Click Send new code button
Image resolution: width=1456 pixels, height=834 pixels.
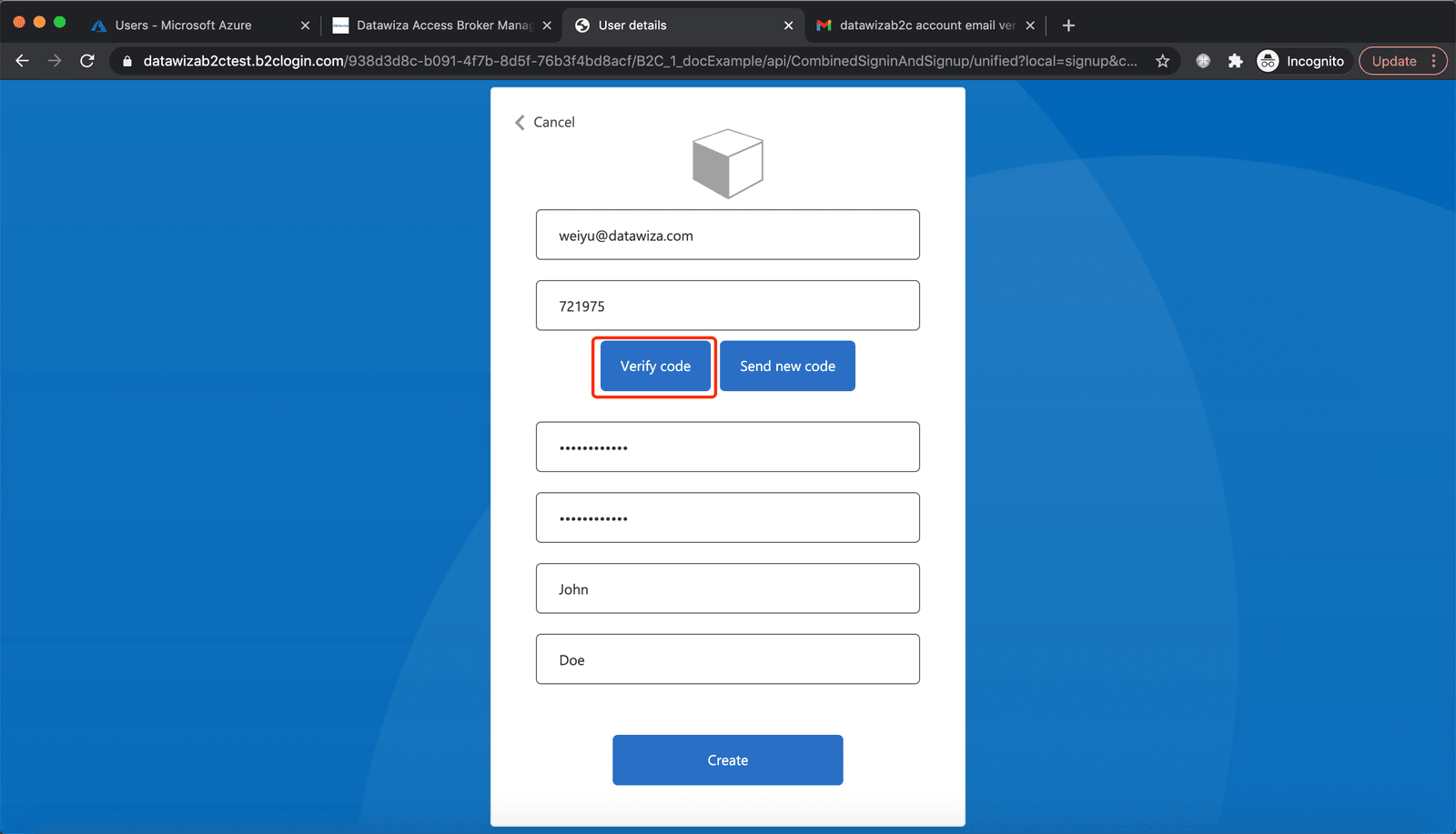787,366
